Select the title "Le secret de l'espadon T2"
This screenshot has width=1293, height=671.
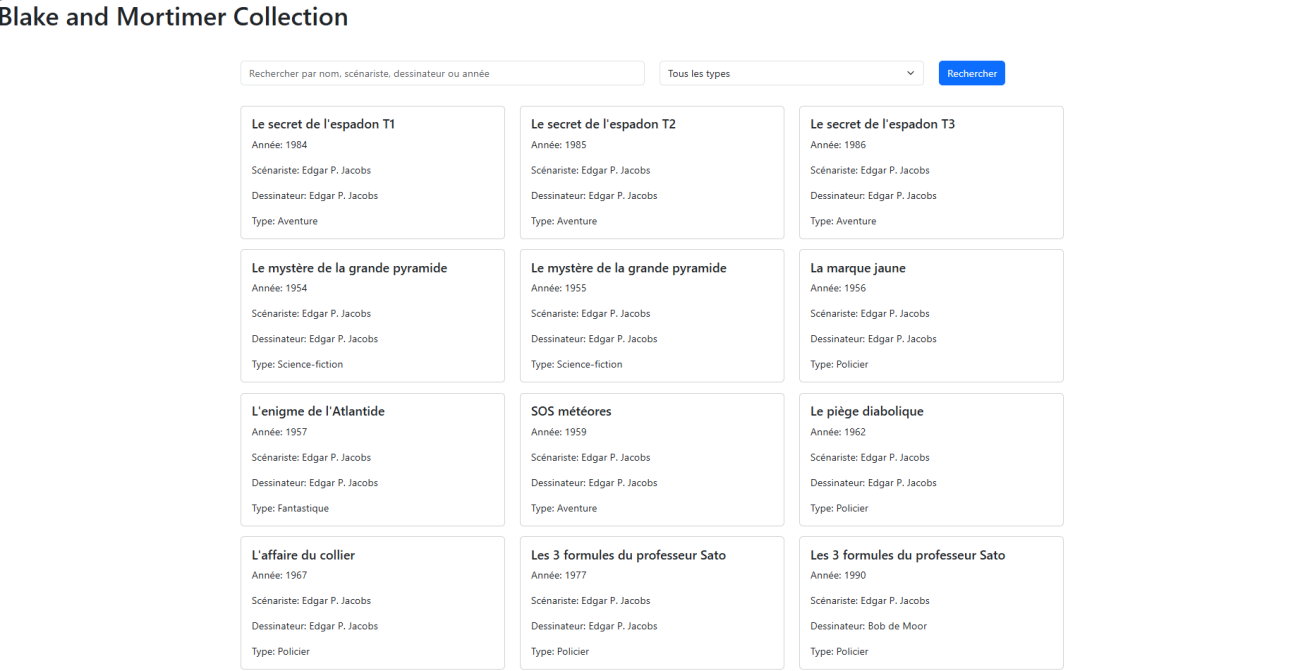click(x=603, y=124)
